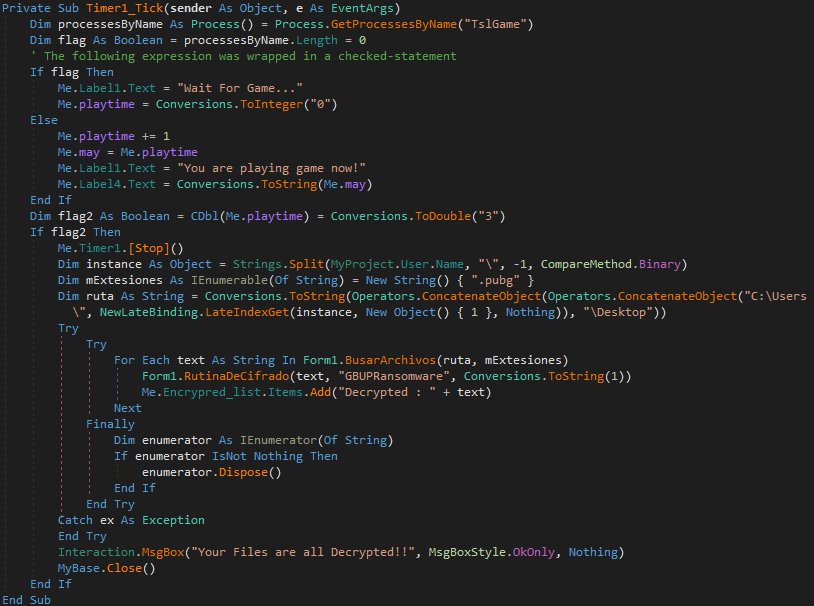Screen dimensions: 814x606
Task: Click the BusarArchivos method call
Action: point(390,360)
